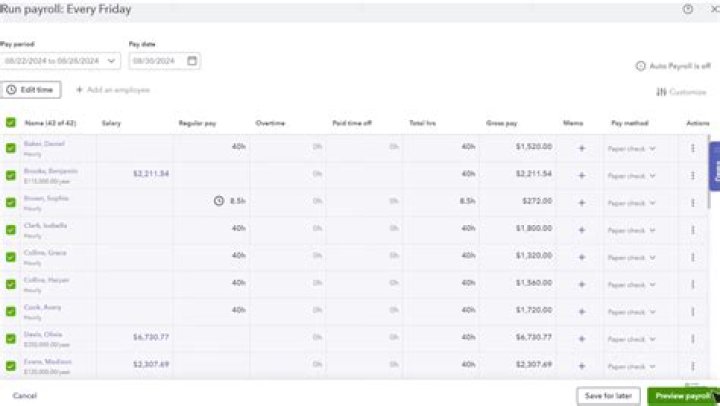Click the employee table vertical scrollbar
Screen dimensions: 720x406
[709, 172]
